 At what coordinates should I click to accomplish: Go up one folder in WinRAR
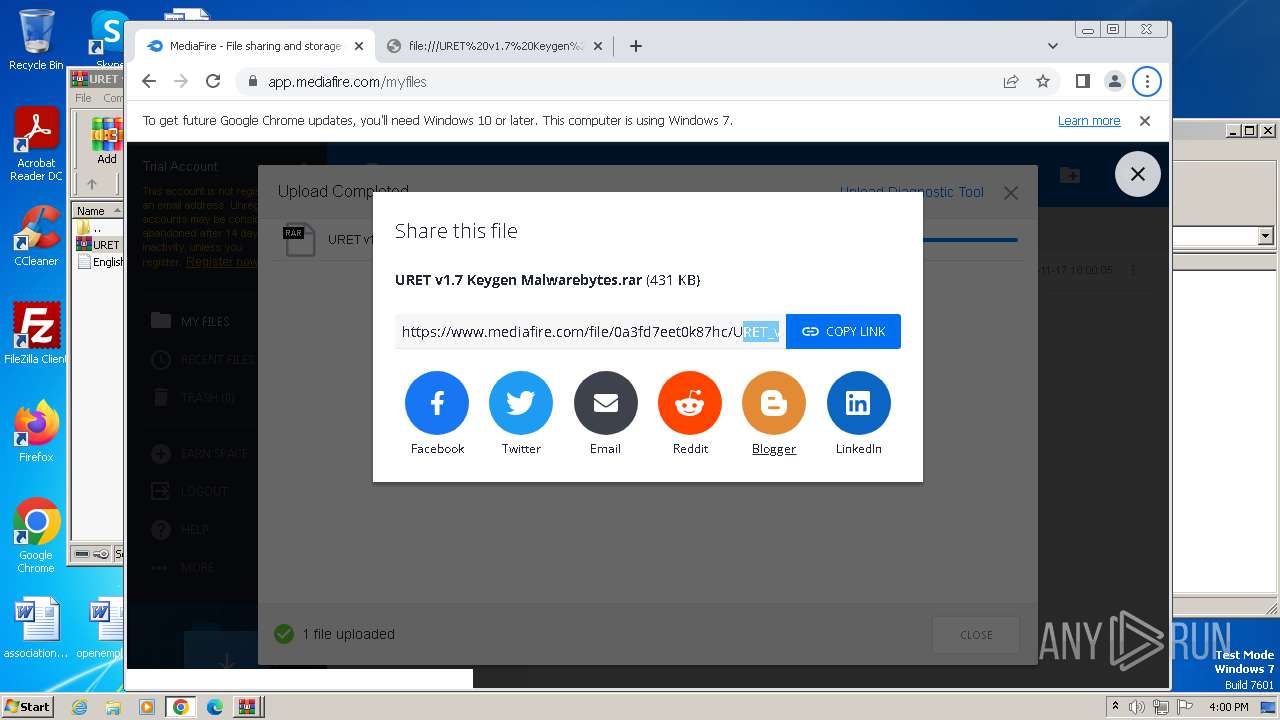pyautogui.click(x=92, y=184)
